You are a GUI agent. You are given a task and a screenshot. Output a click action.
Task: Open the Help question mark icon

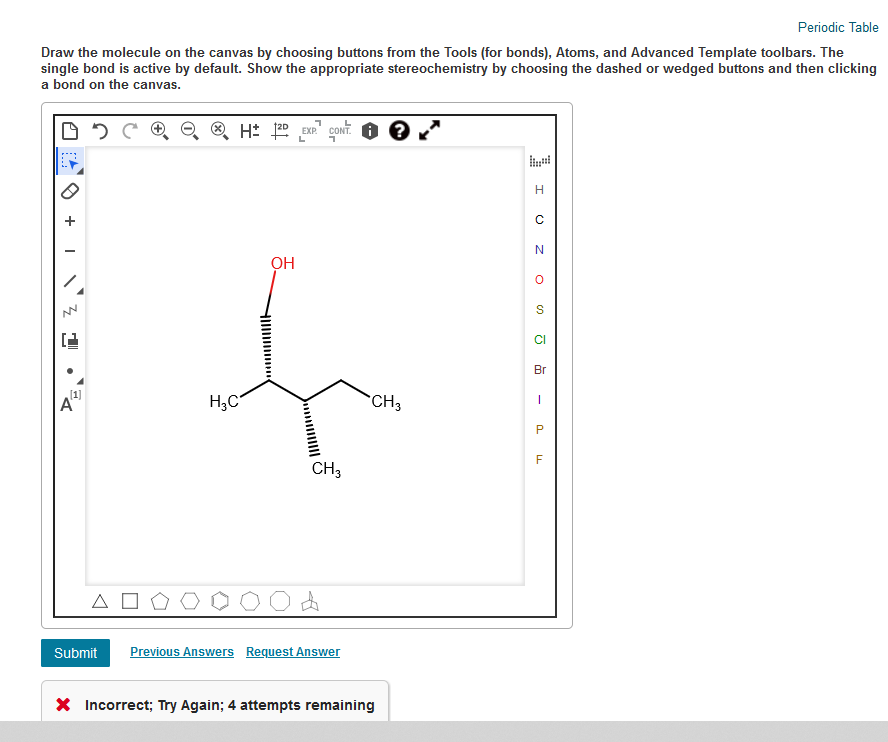pyautogui.click(x=398, y=130)
